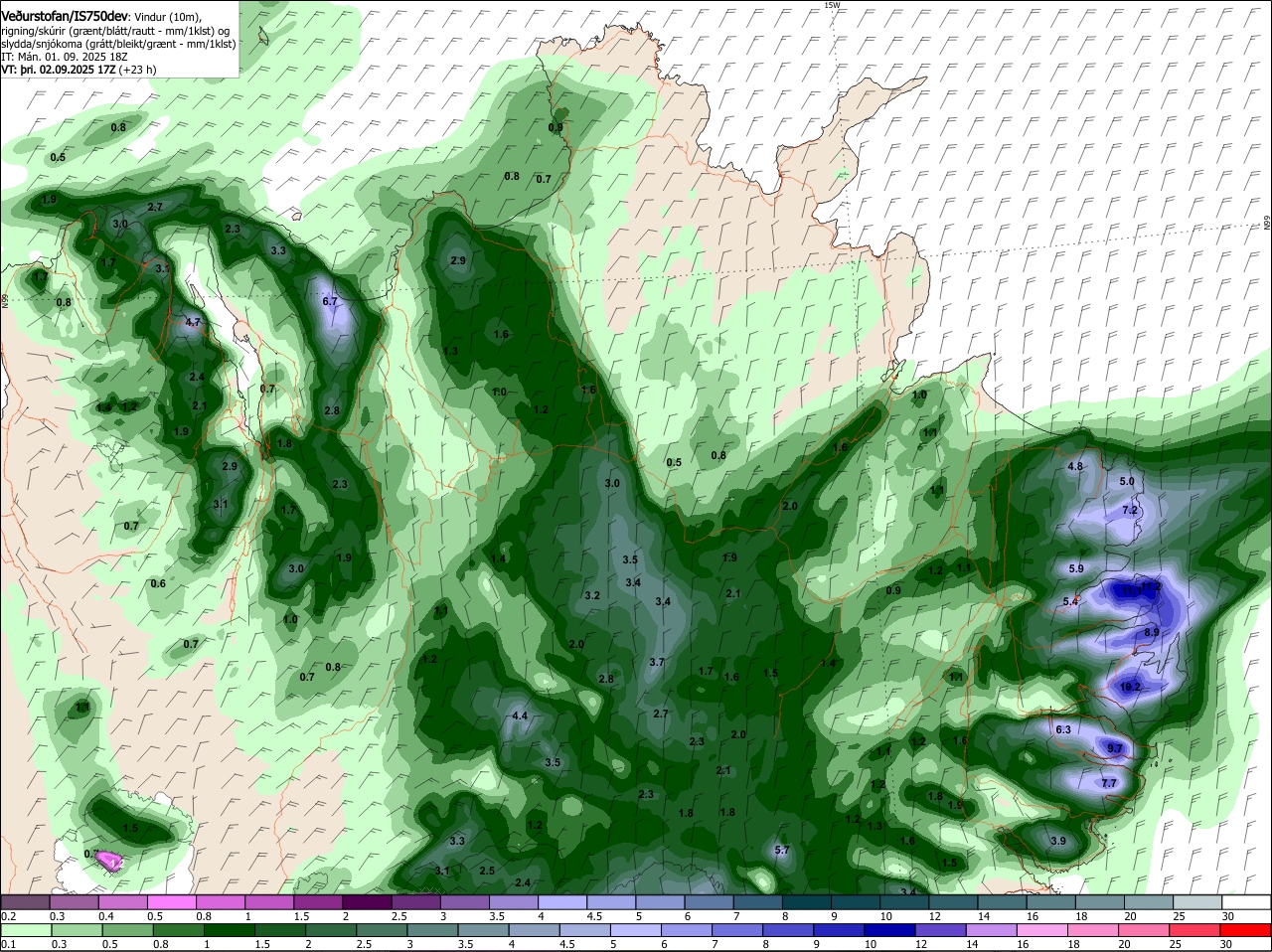Select the 6.3 precipitation value
The width and height of the screenshot is (1272, 952).
1063,729
